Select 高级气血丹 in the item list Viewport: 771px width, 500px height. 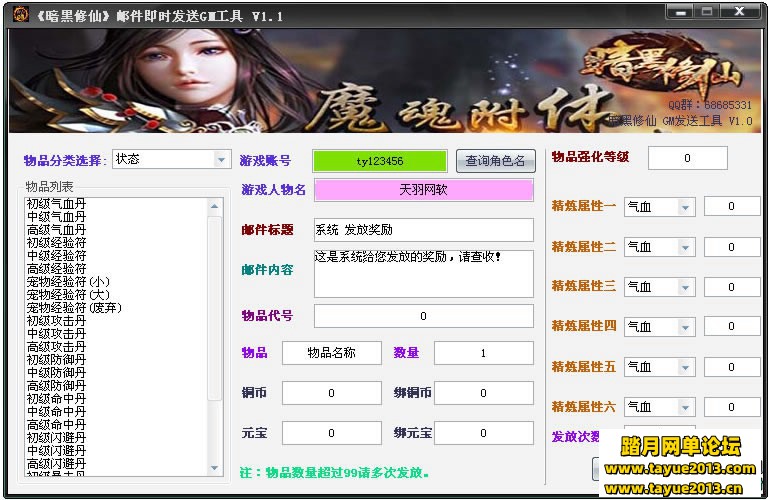pos(56,230)
